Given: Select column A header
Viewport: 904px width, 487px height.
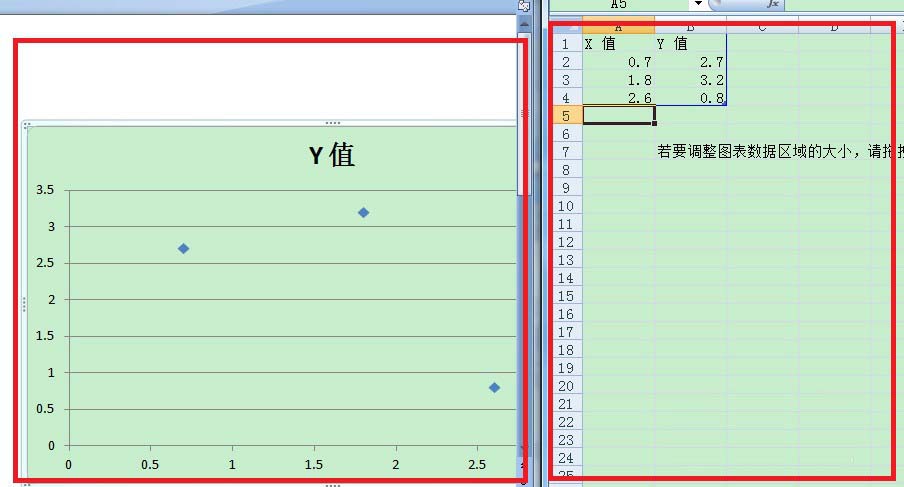Looking at the screenshot, I should (x=618, y=28).
